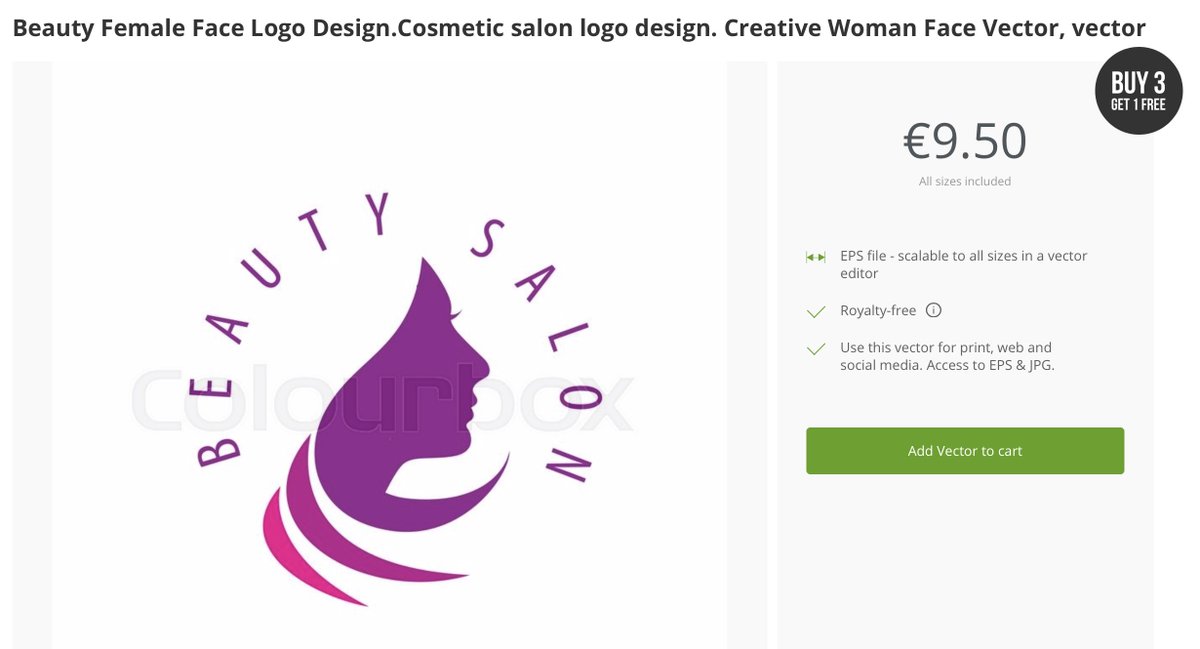Screen dimensions: 1200x649
Task: Click the All sizes included label
Action: point(965,182)
